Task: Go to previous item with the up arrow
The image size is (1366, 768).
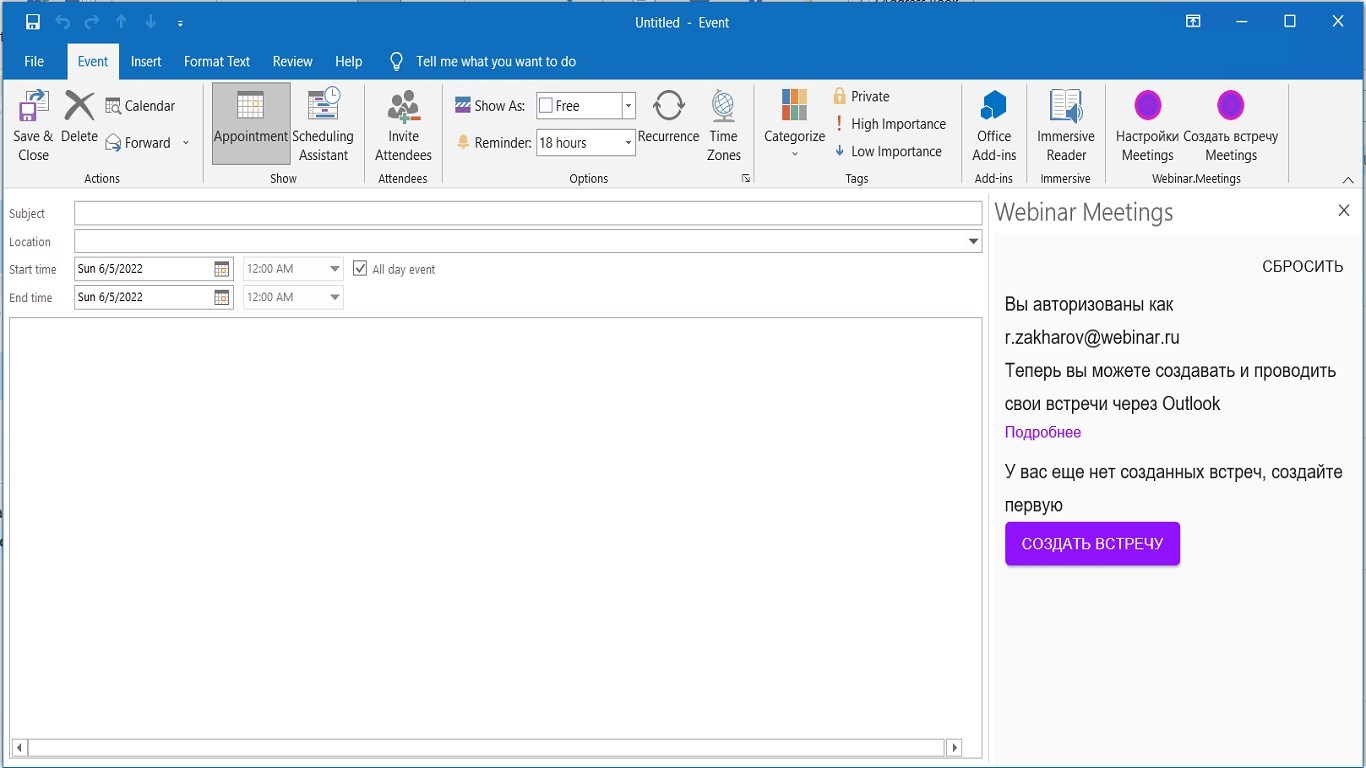Action: pyautogui.click(x=121, y=22)
